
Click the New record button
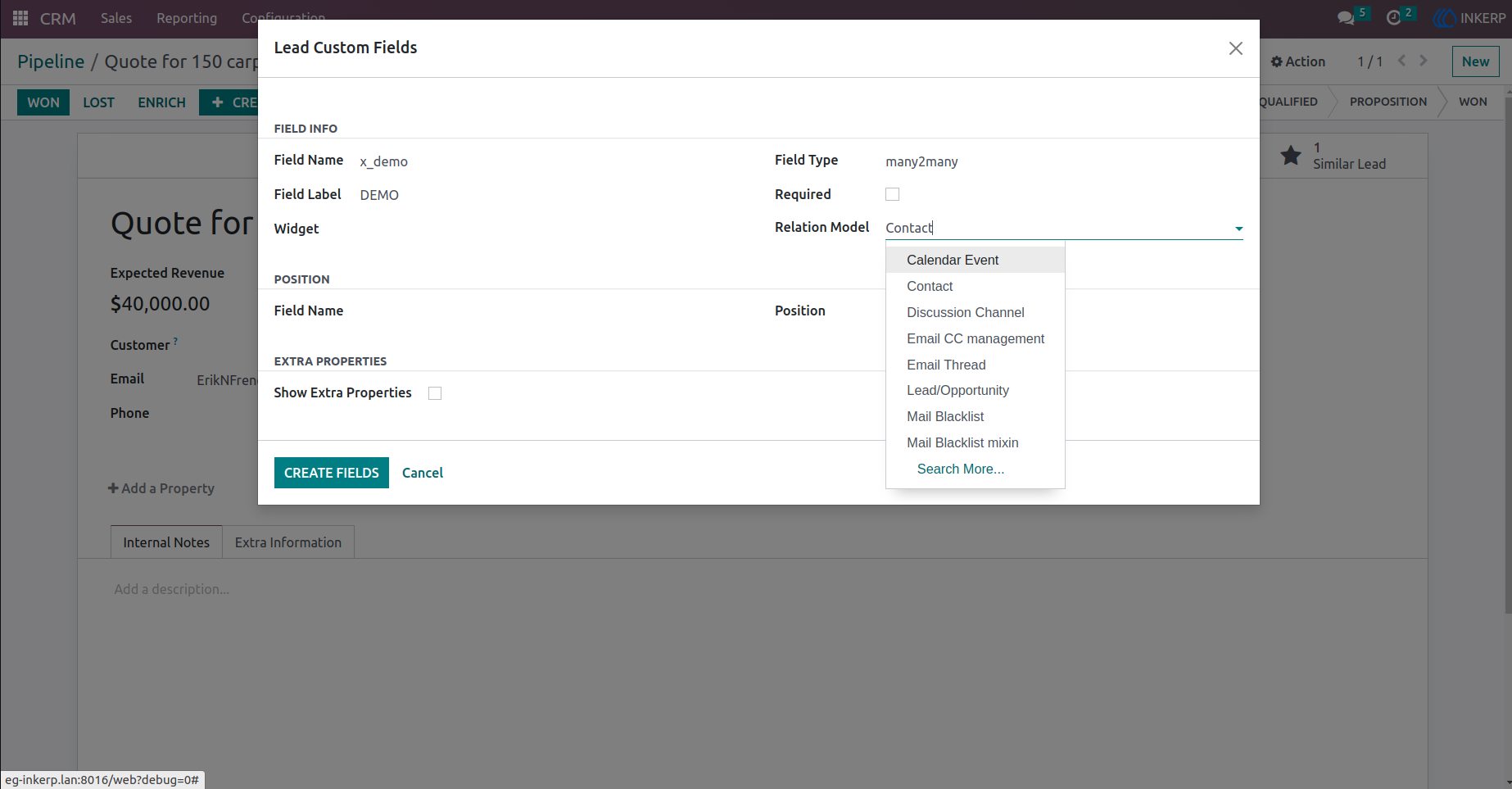(1475, 61)
